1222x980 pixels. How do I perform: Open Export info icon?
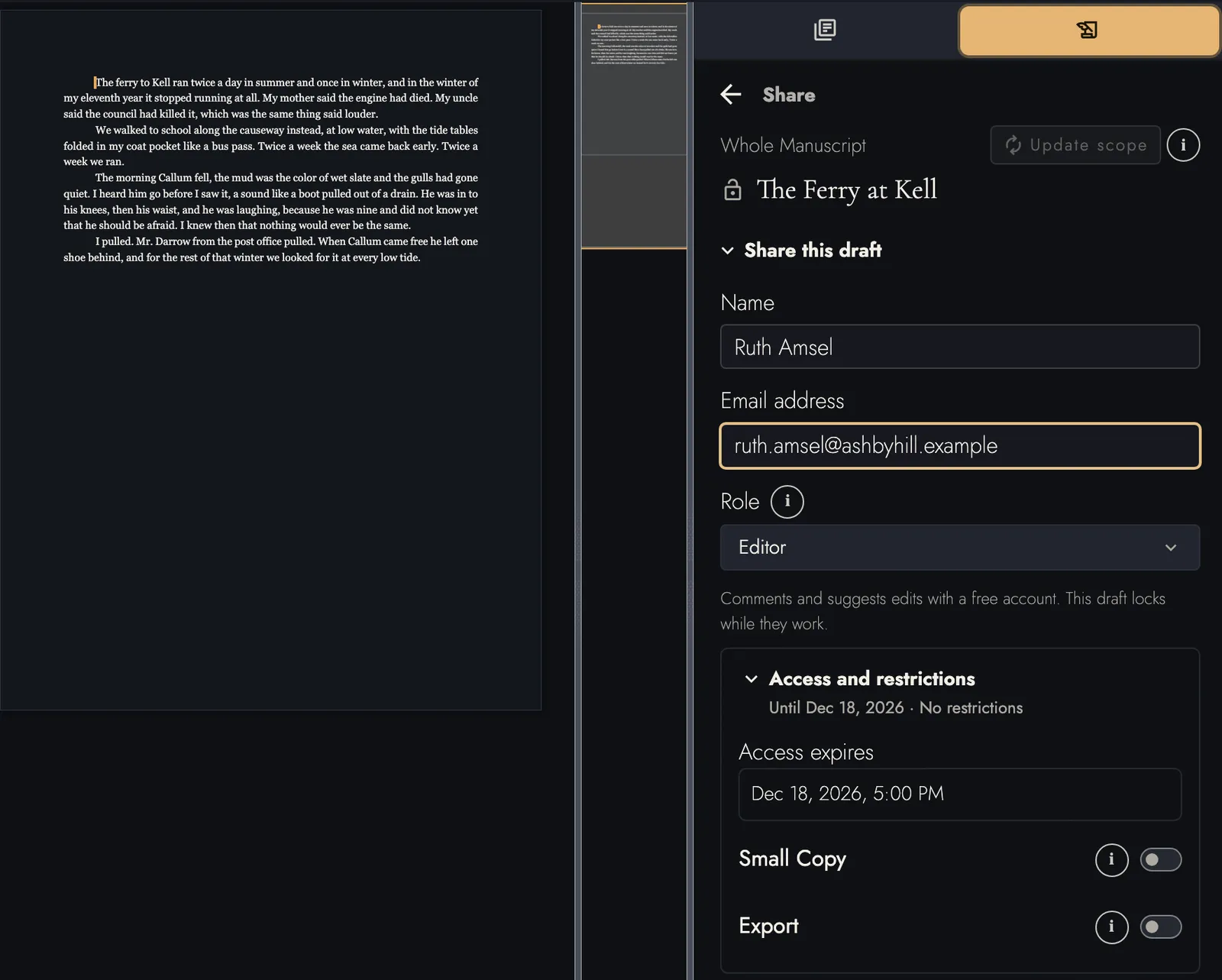[1111, 927]
